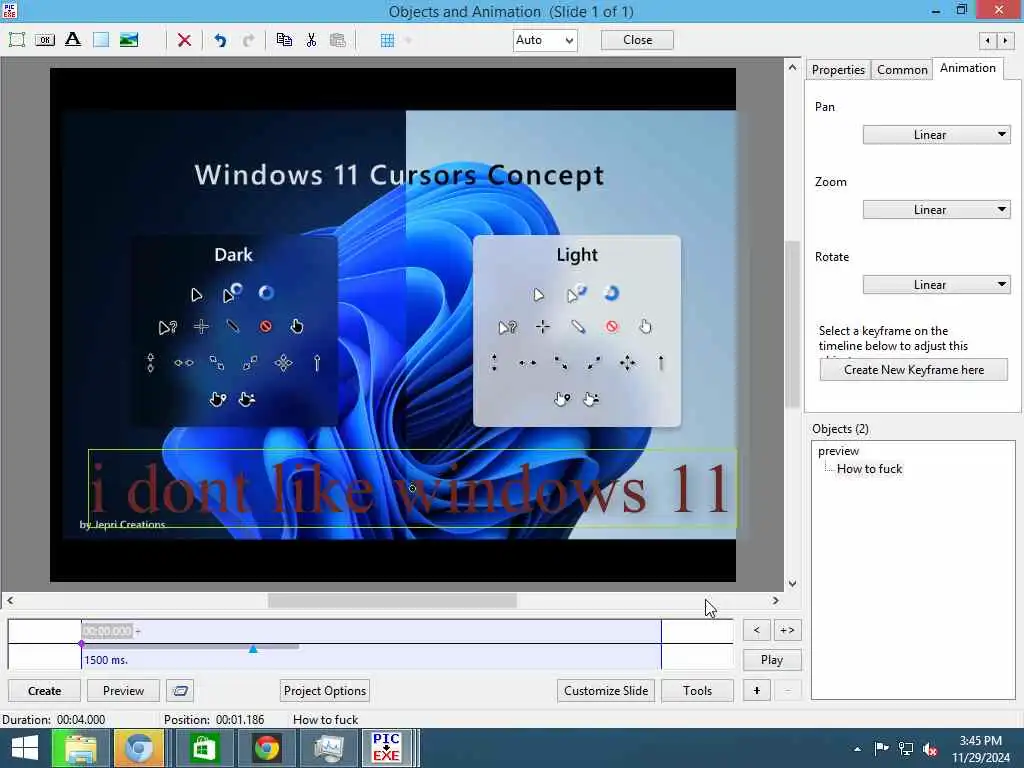Click the Duration 00:04.000 status text

coord(53,720)
